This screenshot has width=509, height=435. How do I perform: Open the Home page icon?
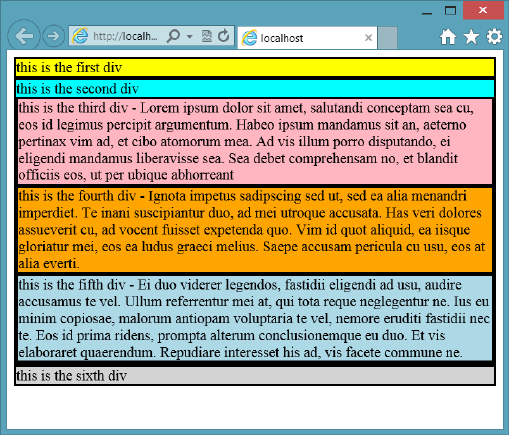(x=448, y=37)
